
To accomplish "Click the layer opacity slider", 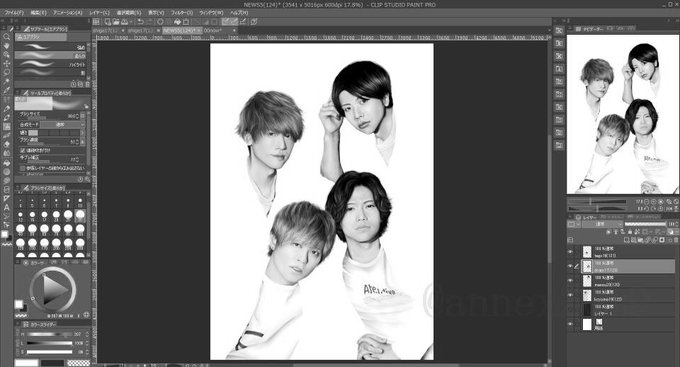I will [645, 224].
